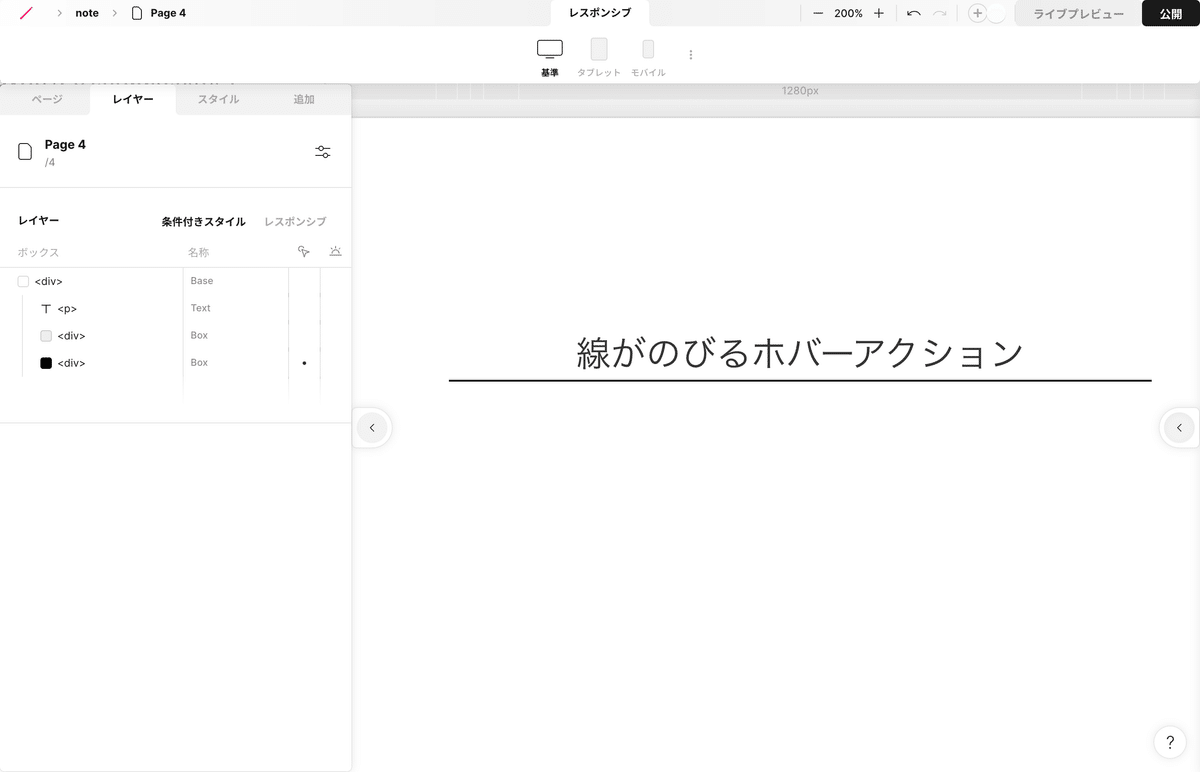Viewport: 1200px width, 772px height.
Task: Click the sunrise animation column icon
Action: click(336, 251)
